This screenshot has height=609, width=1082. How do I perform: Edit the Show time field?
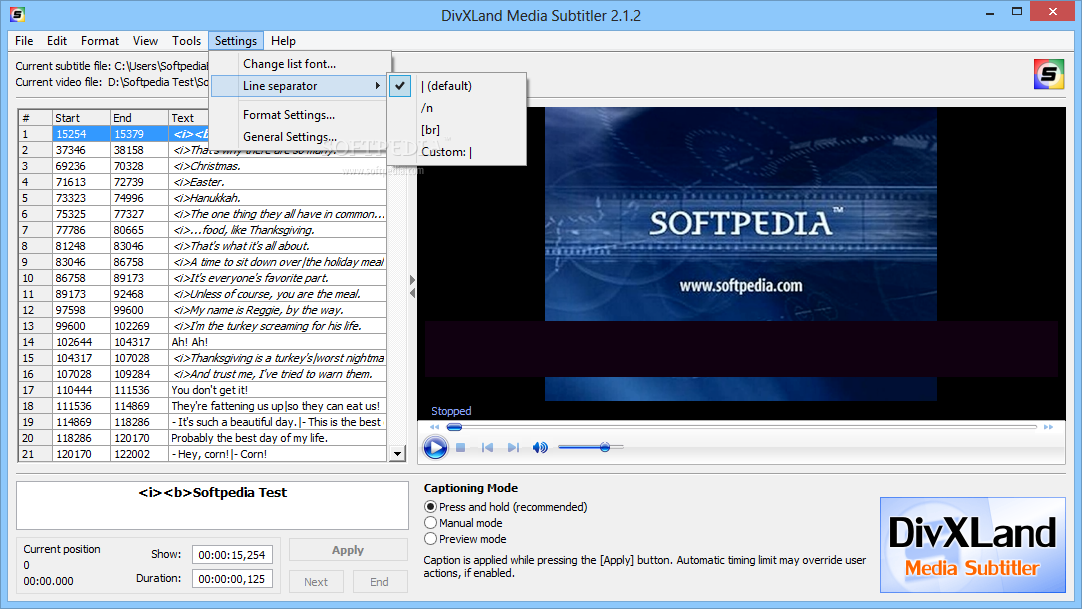click(x=232, y=555)
